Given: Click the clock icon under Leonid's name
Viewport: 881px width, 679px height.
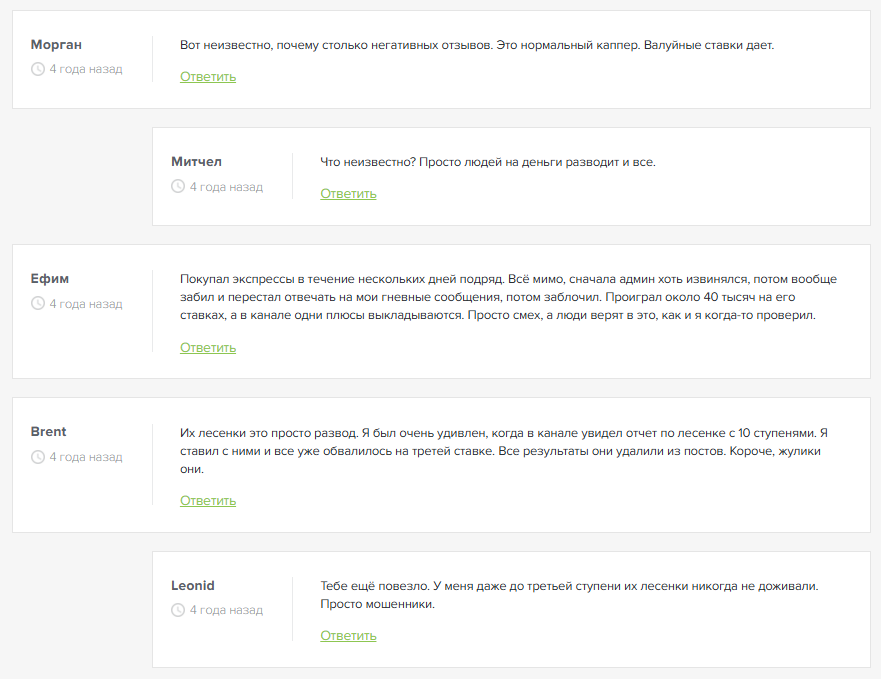Looking at the screenshot, I should [x=178, y=610].
